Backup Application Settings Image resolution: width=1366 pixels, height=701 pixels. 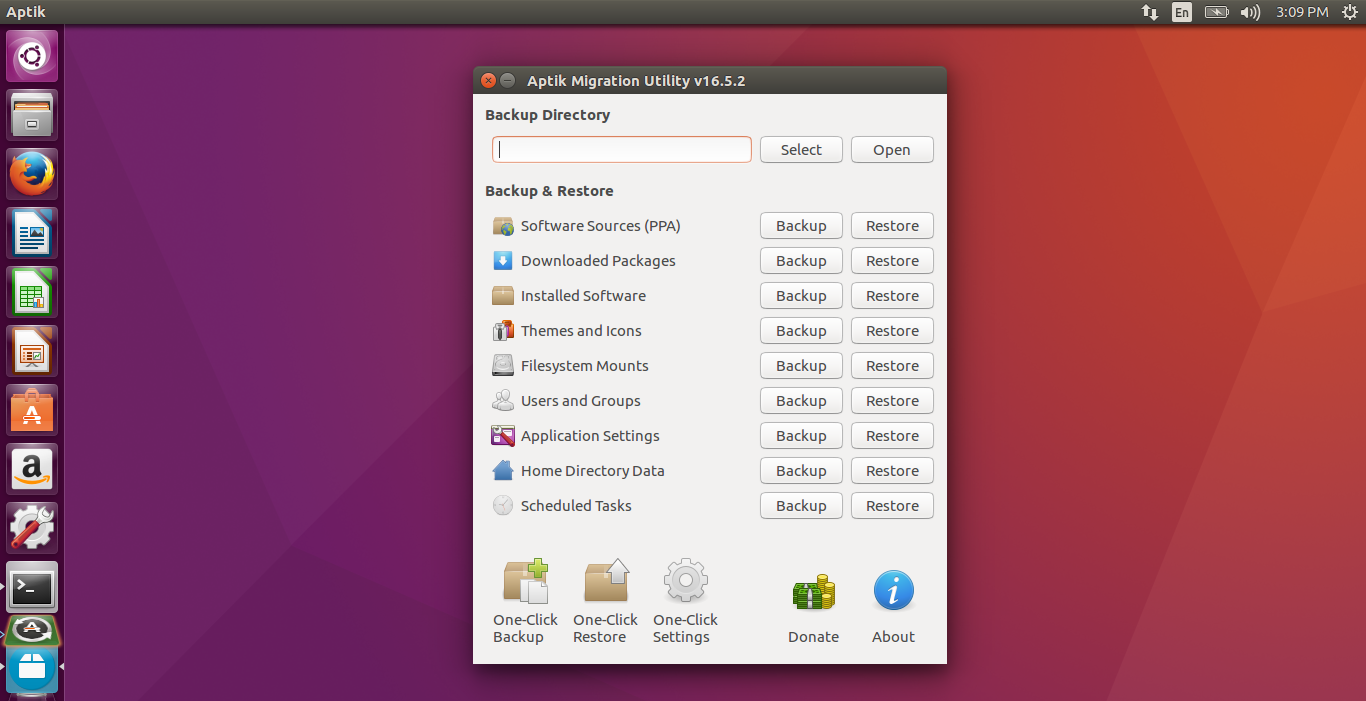801,436
